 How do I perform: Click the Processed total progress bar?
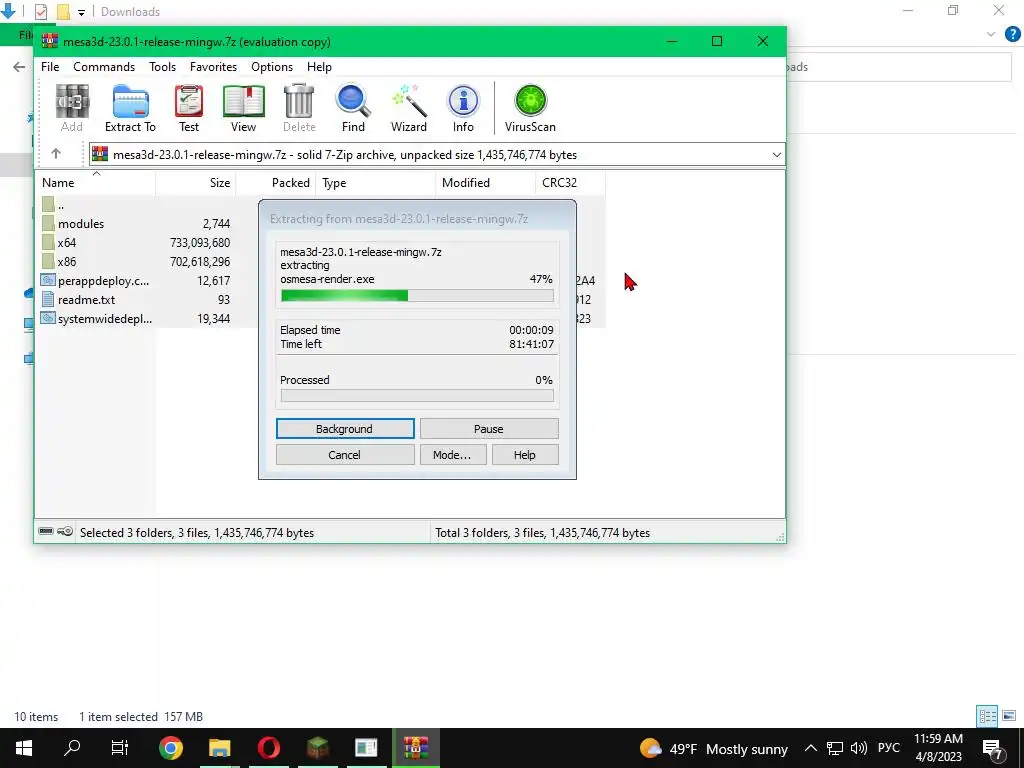point(417,396)
